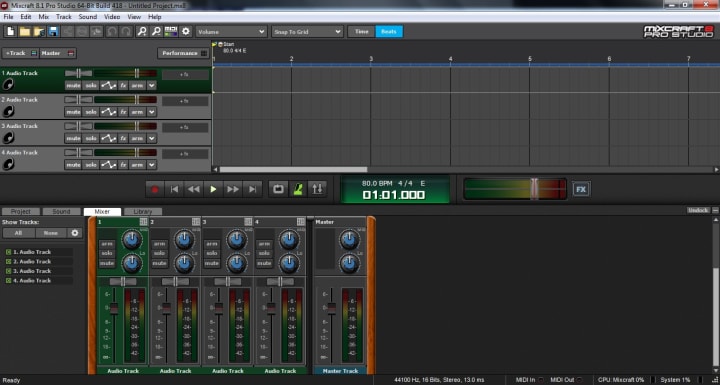Toggle automation on track 2 Audio Track
Image resolution: width=720 pixels, height=385 pixels.
[x=108, y=112]
